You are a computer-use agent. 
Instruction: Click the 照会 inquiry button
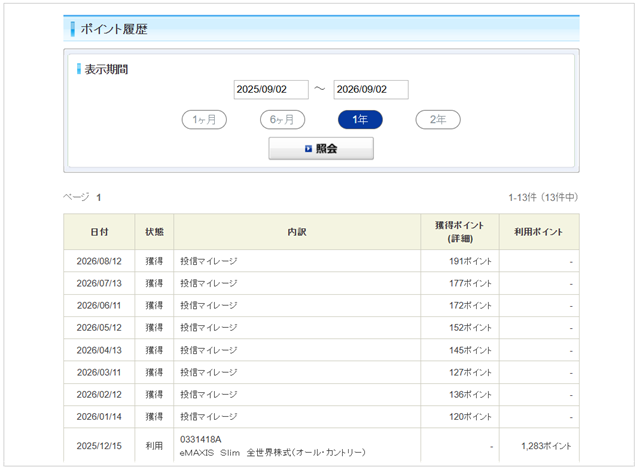click(321, 149)
